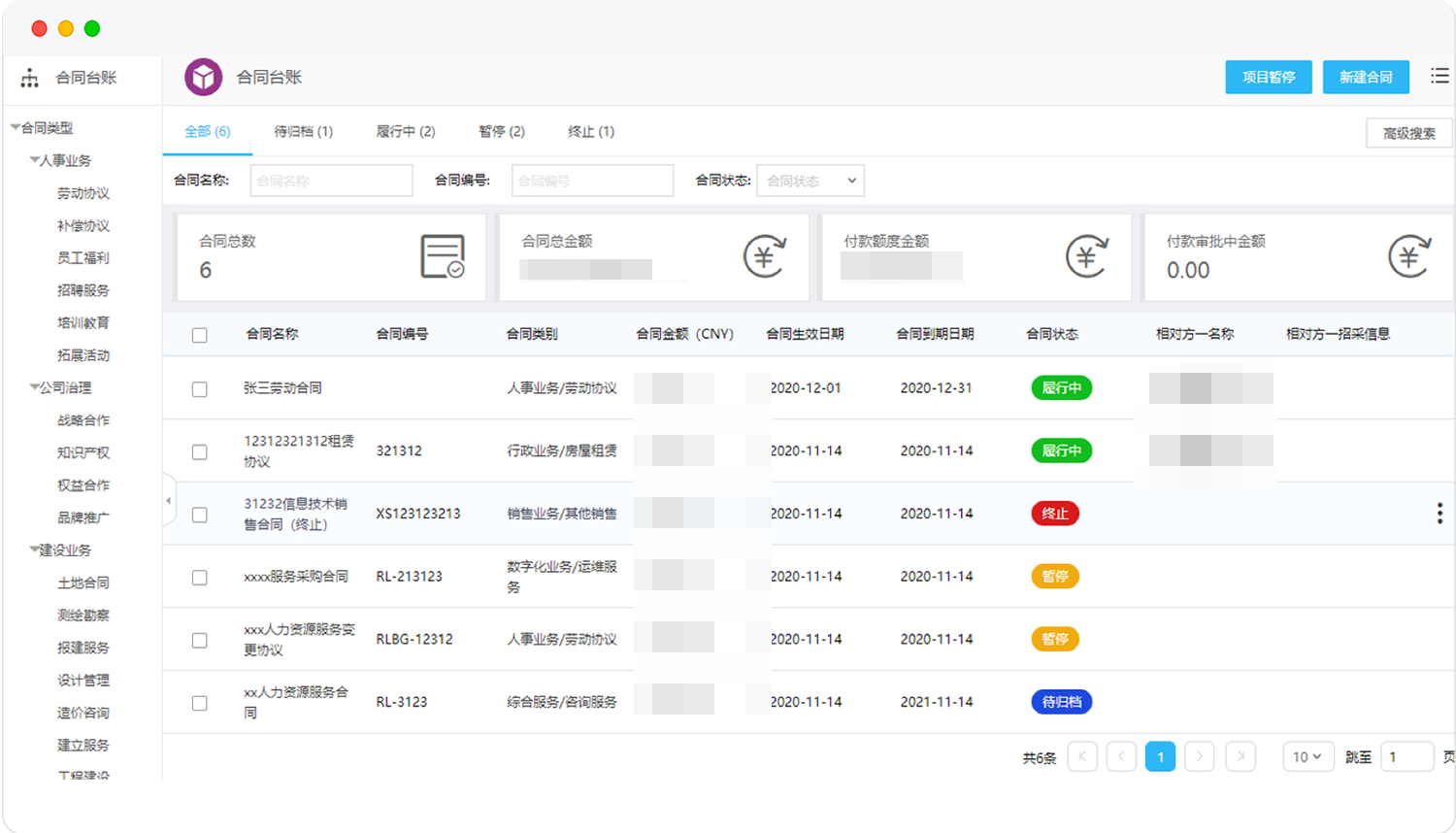Go to last page arrow
The image size is (1456, 833).
[x=1241, y=756]
